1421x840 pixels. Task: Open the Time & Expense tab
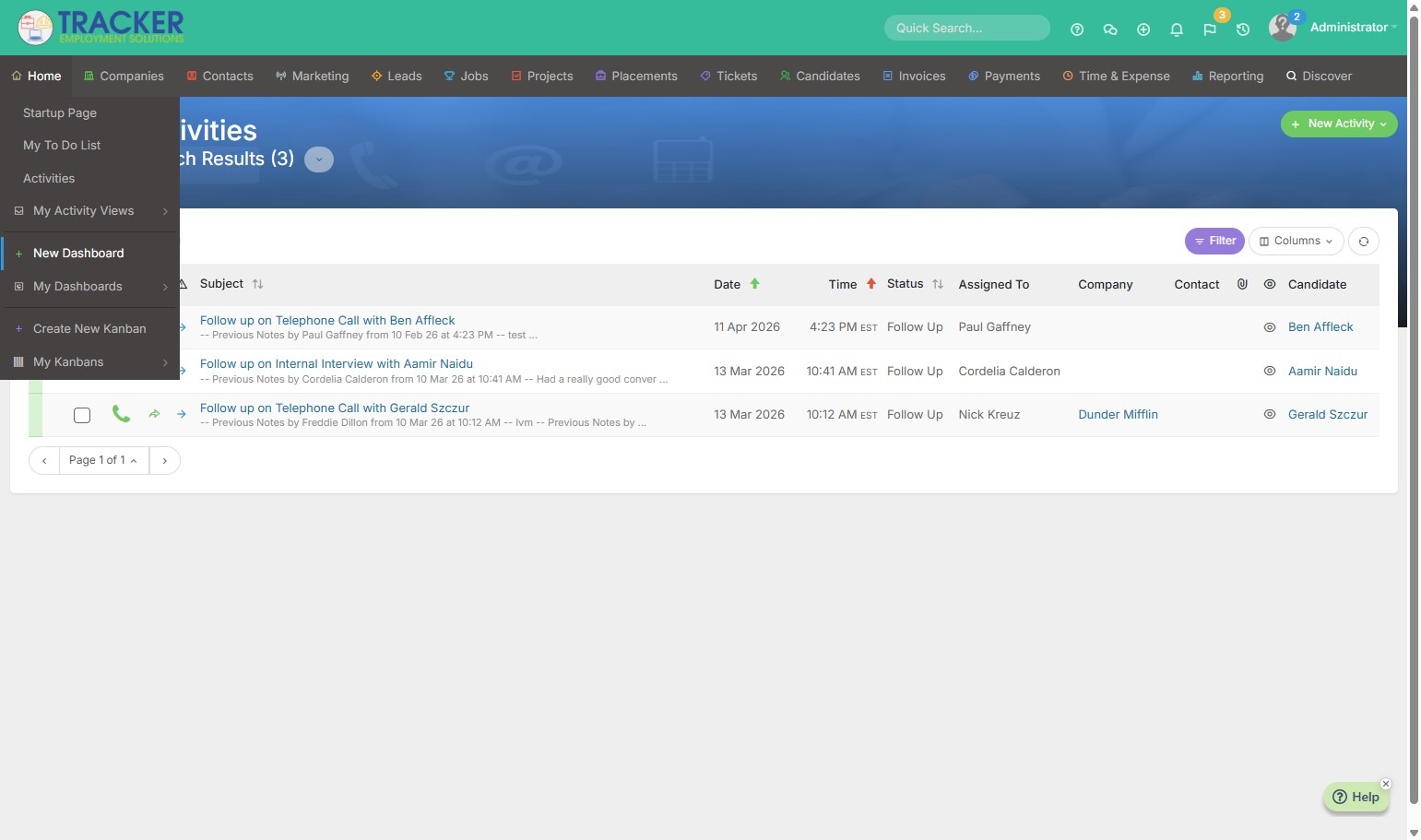click(1116, 77)
